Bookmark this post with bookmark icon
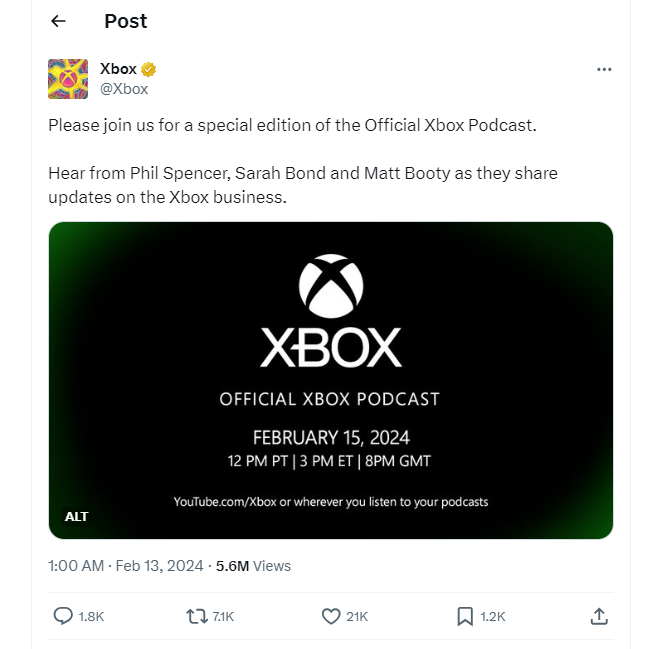 point(465,616)
